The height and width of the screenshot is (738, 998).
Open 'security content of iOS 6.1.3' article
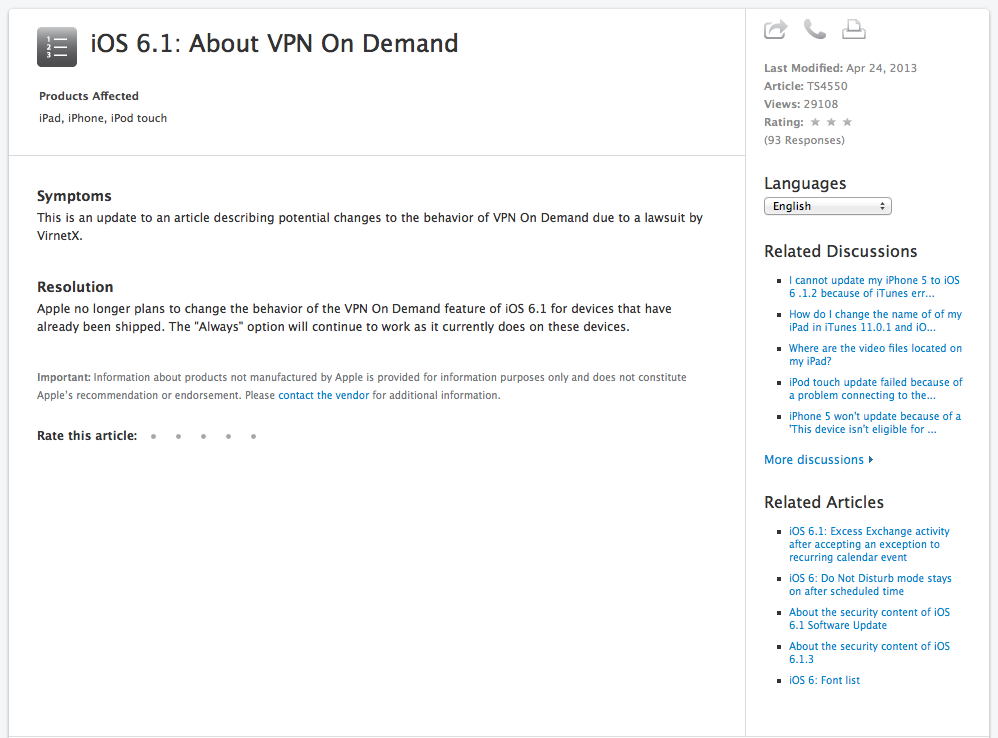click(868, 653)
